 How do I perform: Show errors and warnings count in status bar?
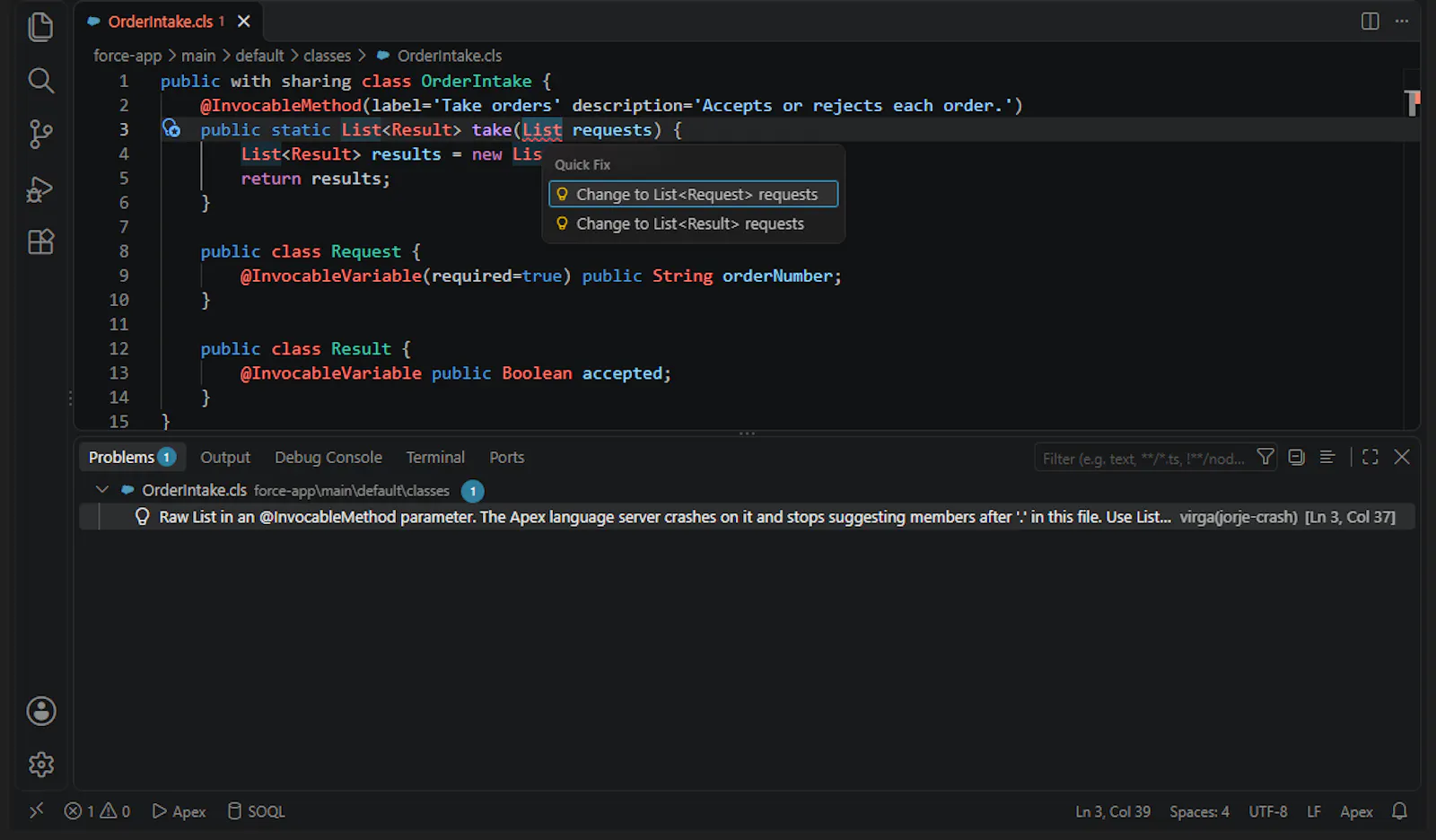pyautogui.click(x=98, y=811)
